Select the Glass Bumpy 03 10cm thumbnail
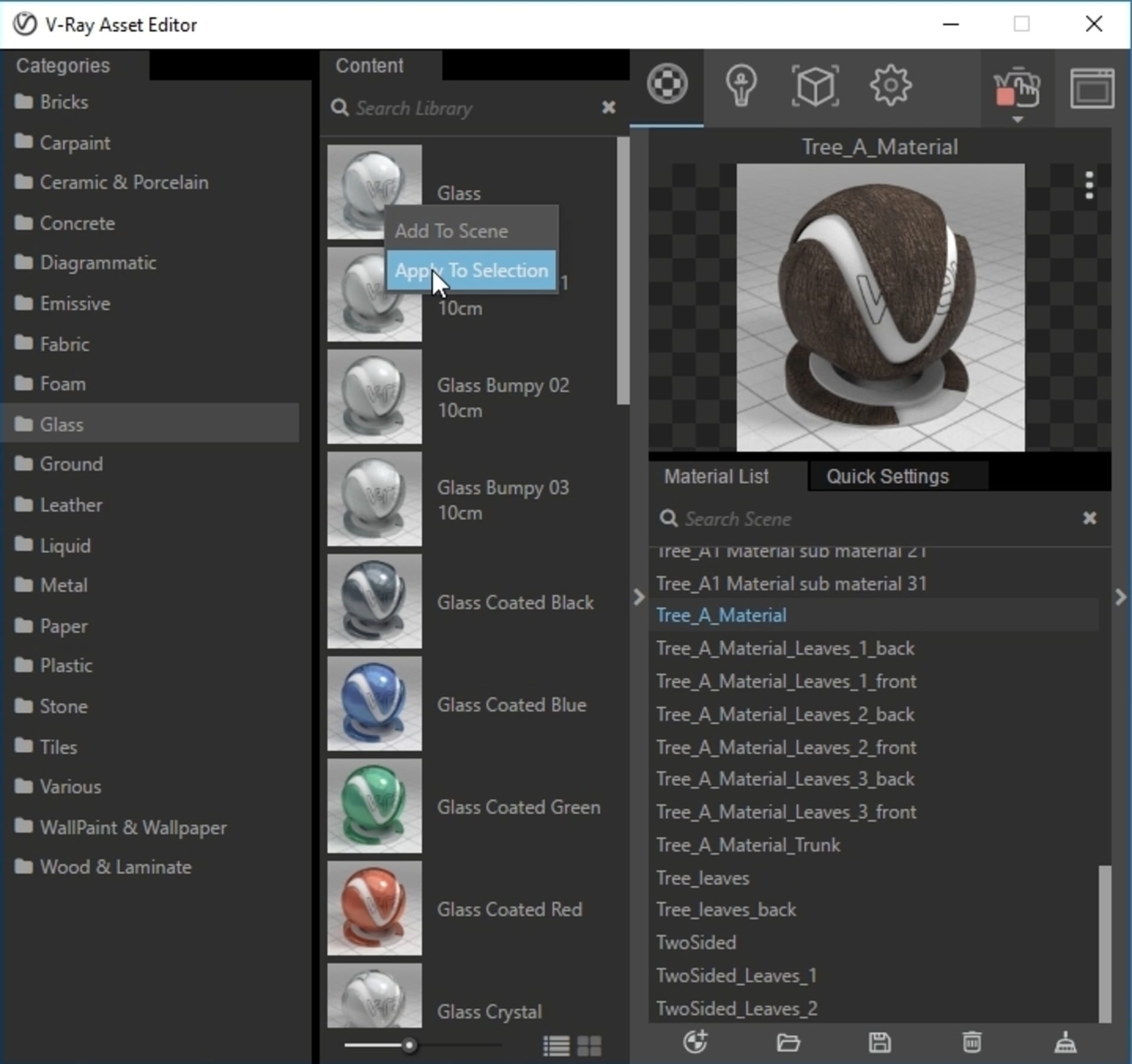The height and width of the screenshot is (1064, 1132). tap(374, 499)
